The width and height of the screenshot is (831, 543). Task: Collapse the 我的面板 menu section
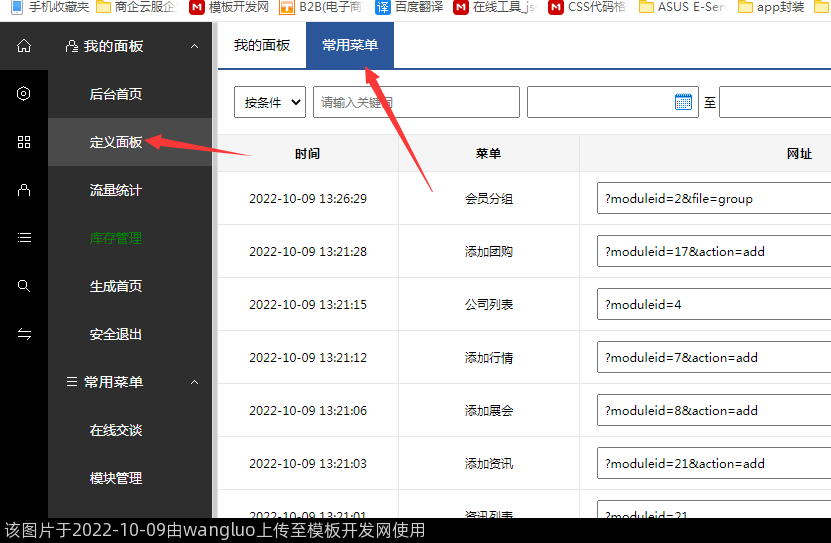[x=194, y=46]
